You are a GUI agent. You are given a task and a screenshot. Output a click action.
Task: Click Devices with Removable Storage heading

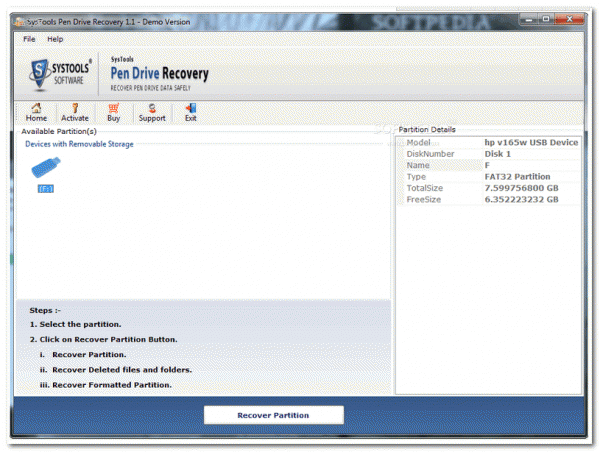coord(79,144)
